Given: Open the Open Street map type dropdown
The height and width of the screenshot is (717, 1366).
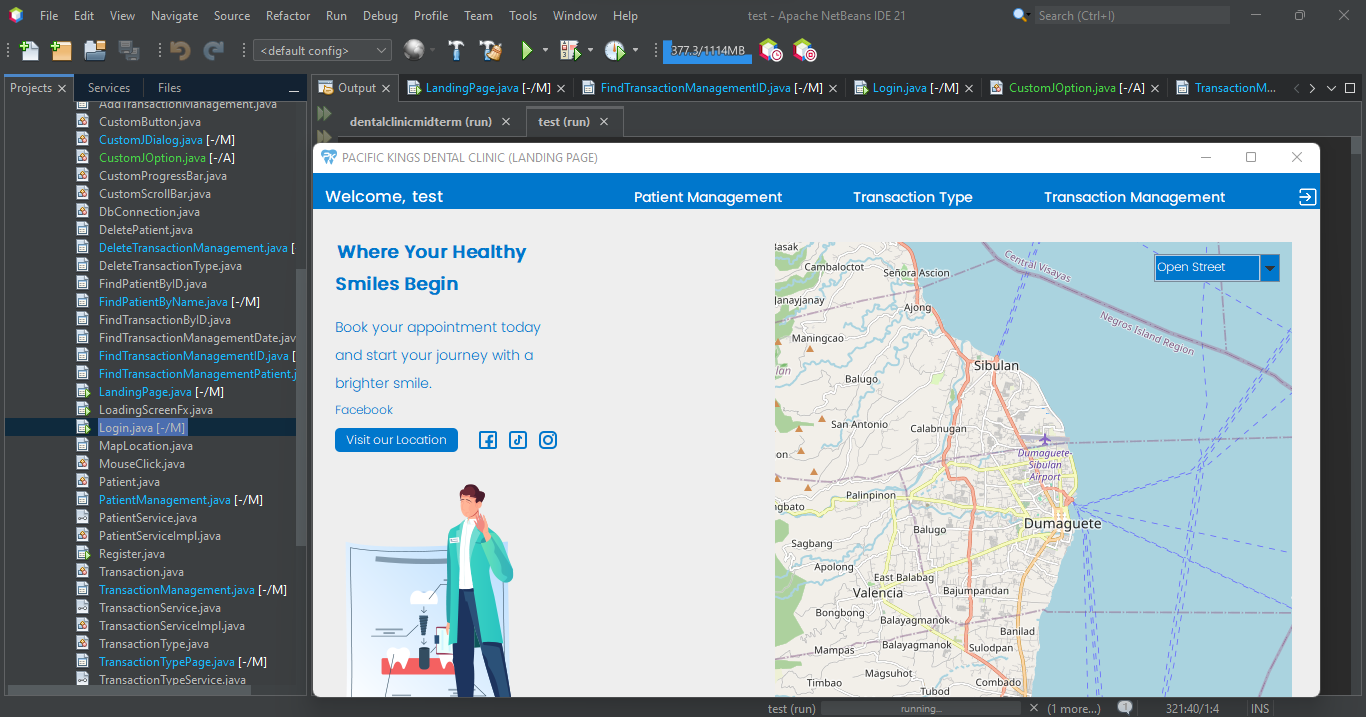Looking at the screenshot, I should 1269,267.
